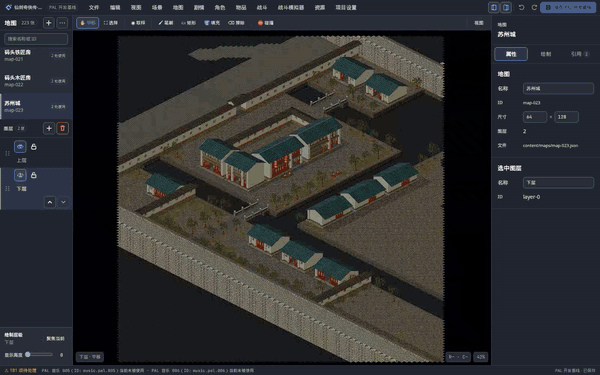Click the add map plus button

(x=49, y=23)
